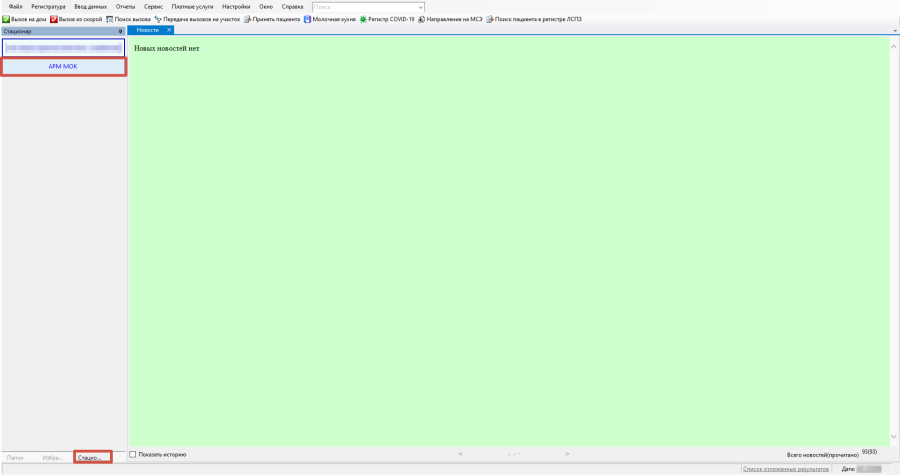Open 'Поиск вызова' from the toolbar
Viewport: 900px width, 475px height.
pyautogui.click(x=110, y=19)
